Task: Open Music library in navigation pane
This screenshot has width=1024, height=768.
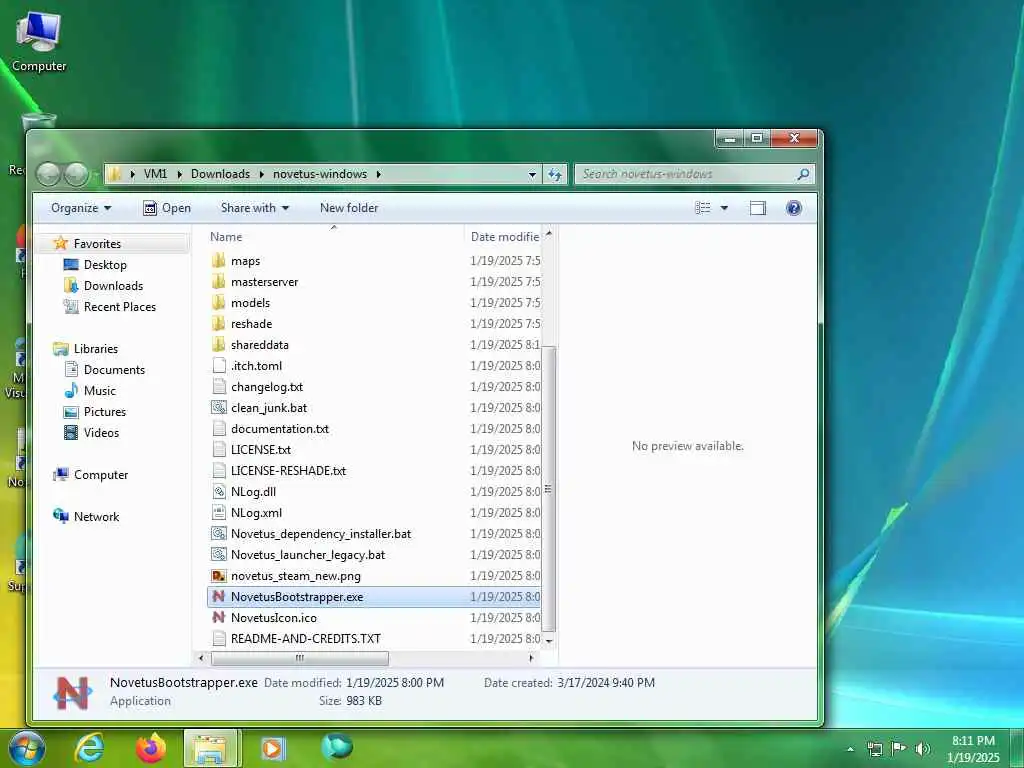Action: 99,391
